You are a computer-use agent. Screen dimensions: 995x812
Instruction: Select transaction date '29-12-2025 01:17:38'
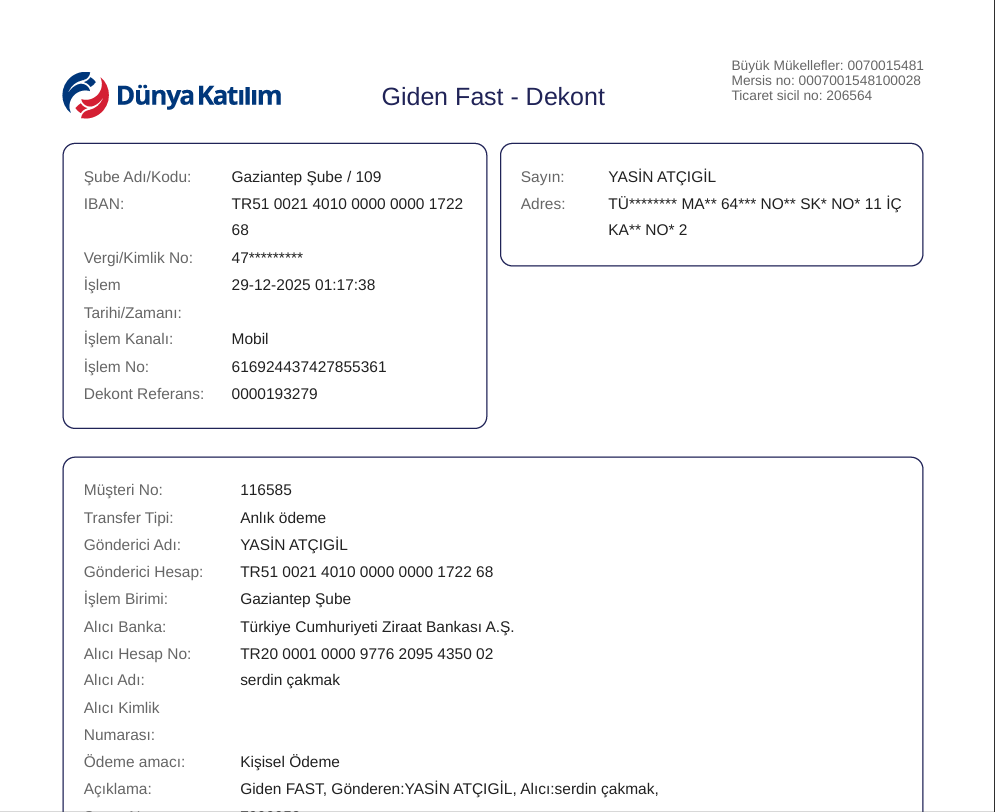click(303, 285)
